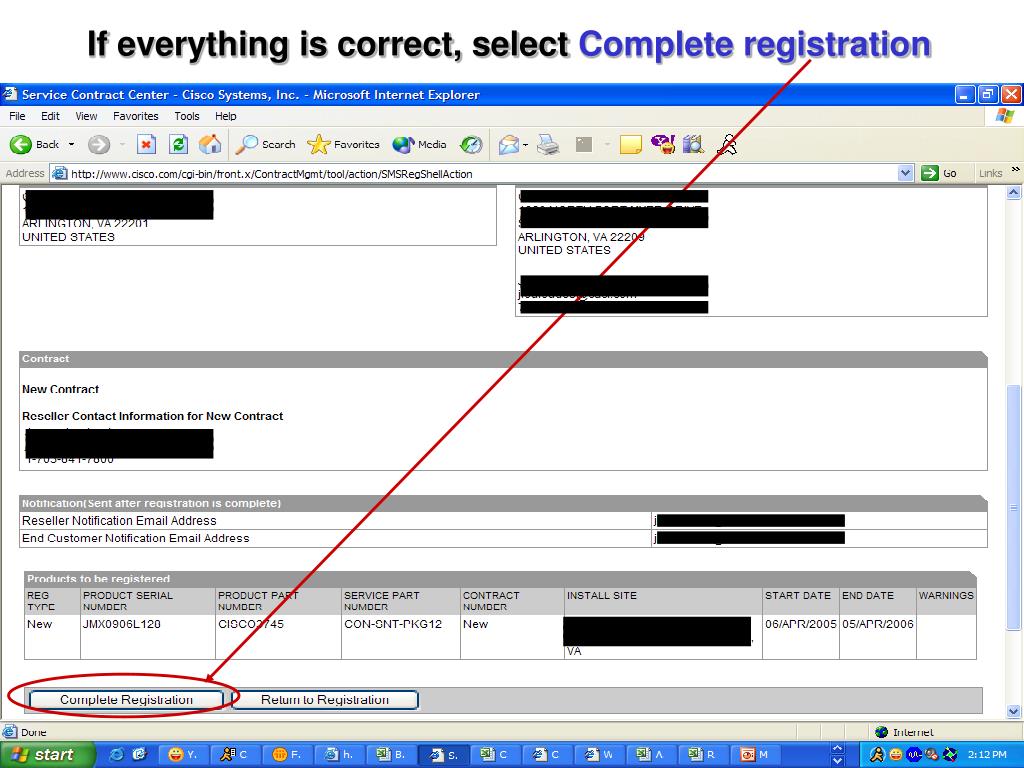Screen dimensions: 1024x768
Task: Switch to AIM taskbar button labeled C
Action: [x=234, y=755]
